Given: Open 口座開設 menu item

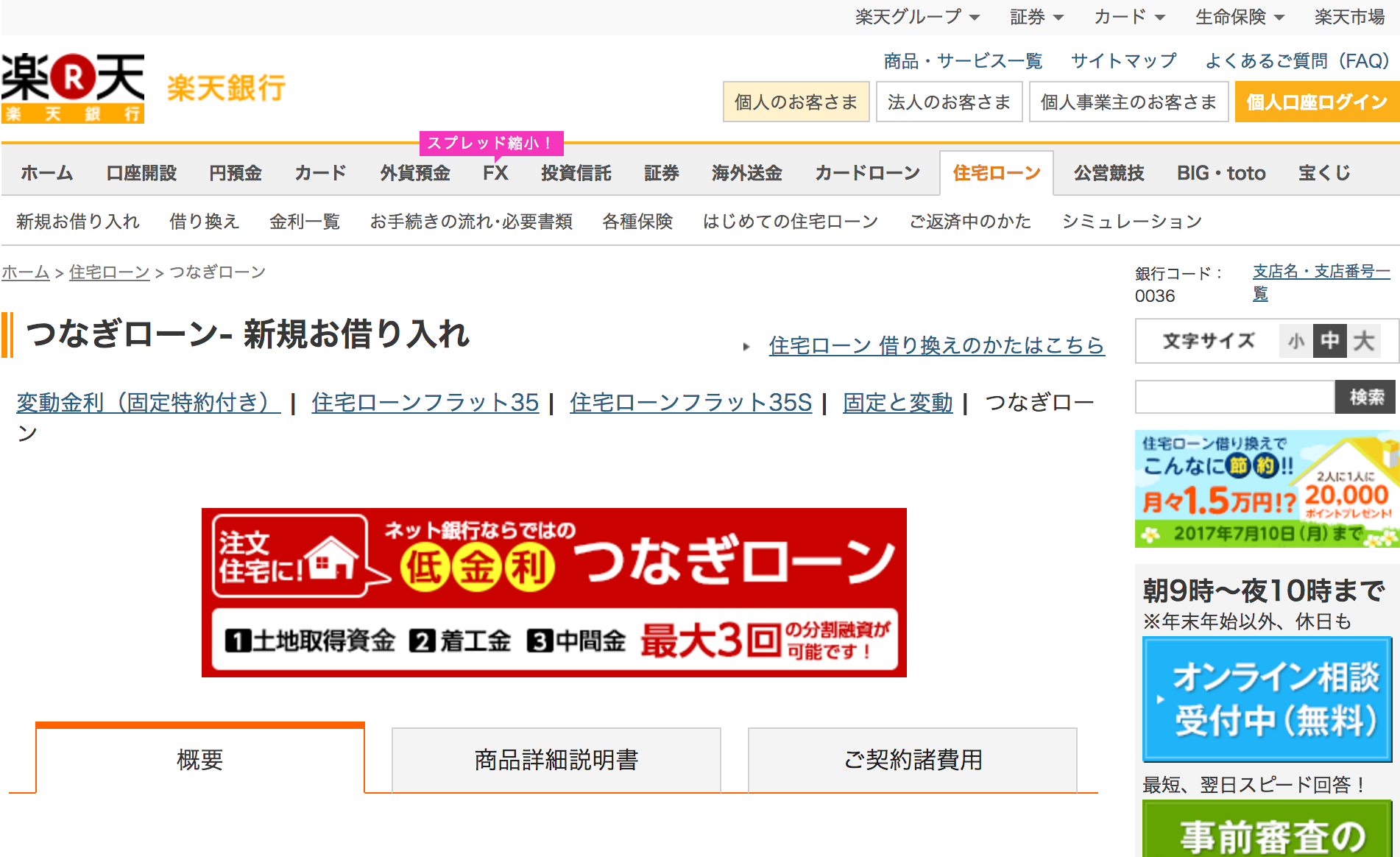Looking at the screenshot, I should point(141,173).
